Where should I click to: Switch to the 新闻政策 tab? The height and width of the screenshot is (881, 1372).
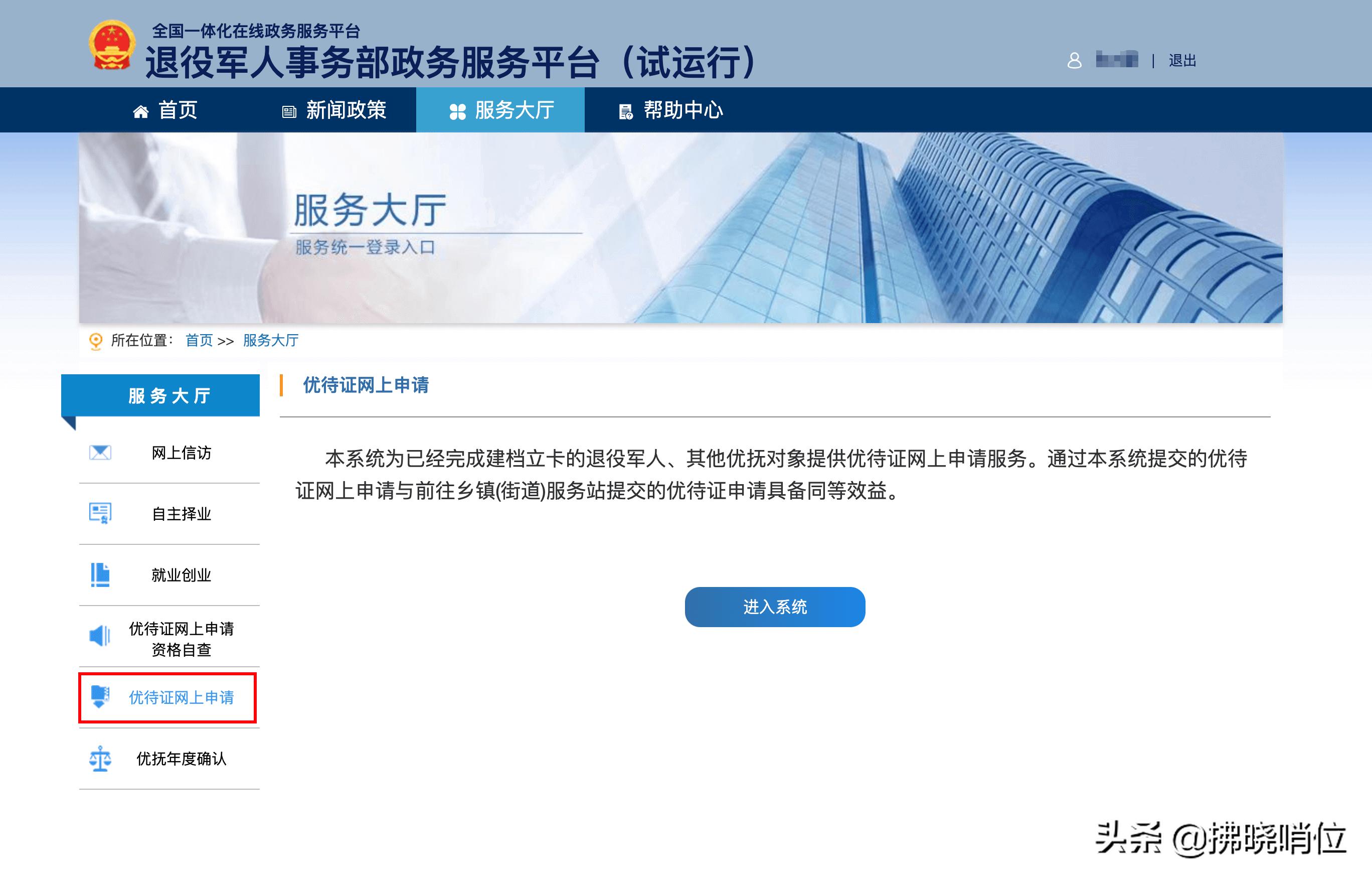(x=346, y=110)
